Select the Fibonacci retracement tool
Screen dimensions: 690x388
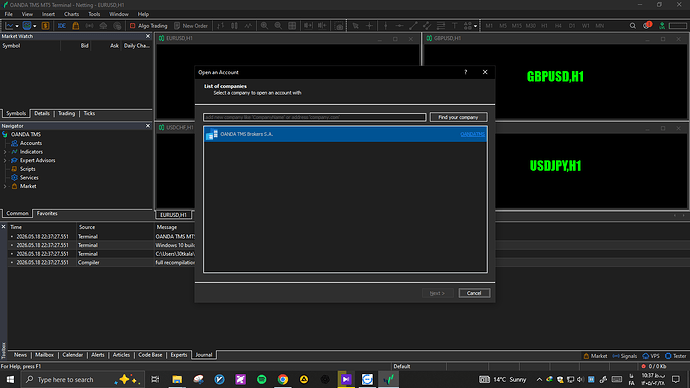coord(440,26)
